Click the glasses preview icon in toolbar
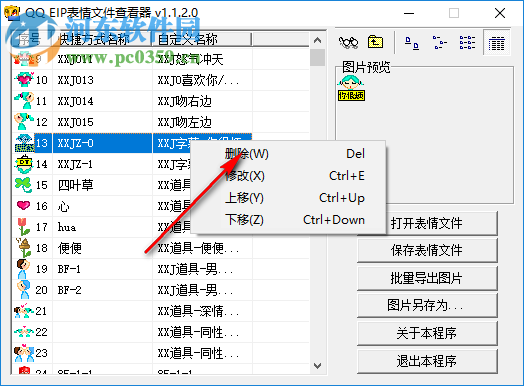 (348, 43)
